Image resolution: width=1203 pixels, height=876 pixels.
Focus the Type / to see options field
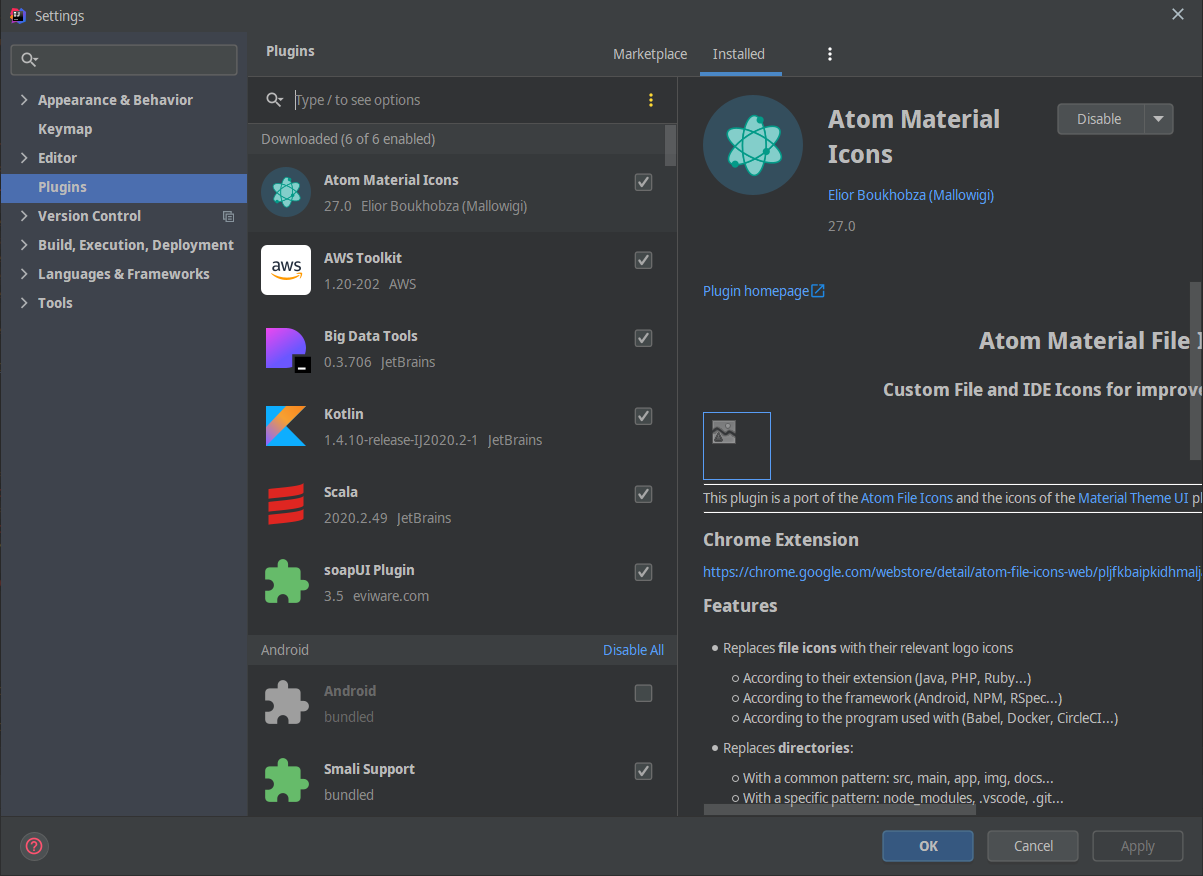(x=465, y=100)
